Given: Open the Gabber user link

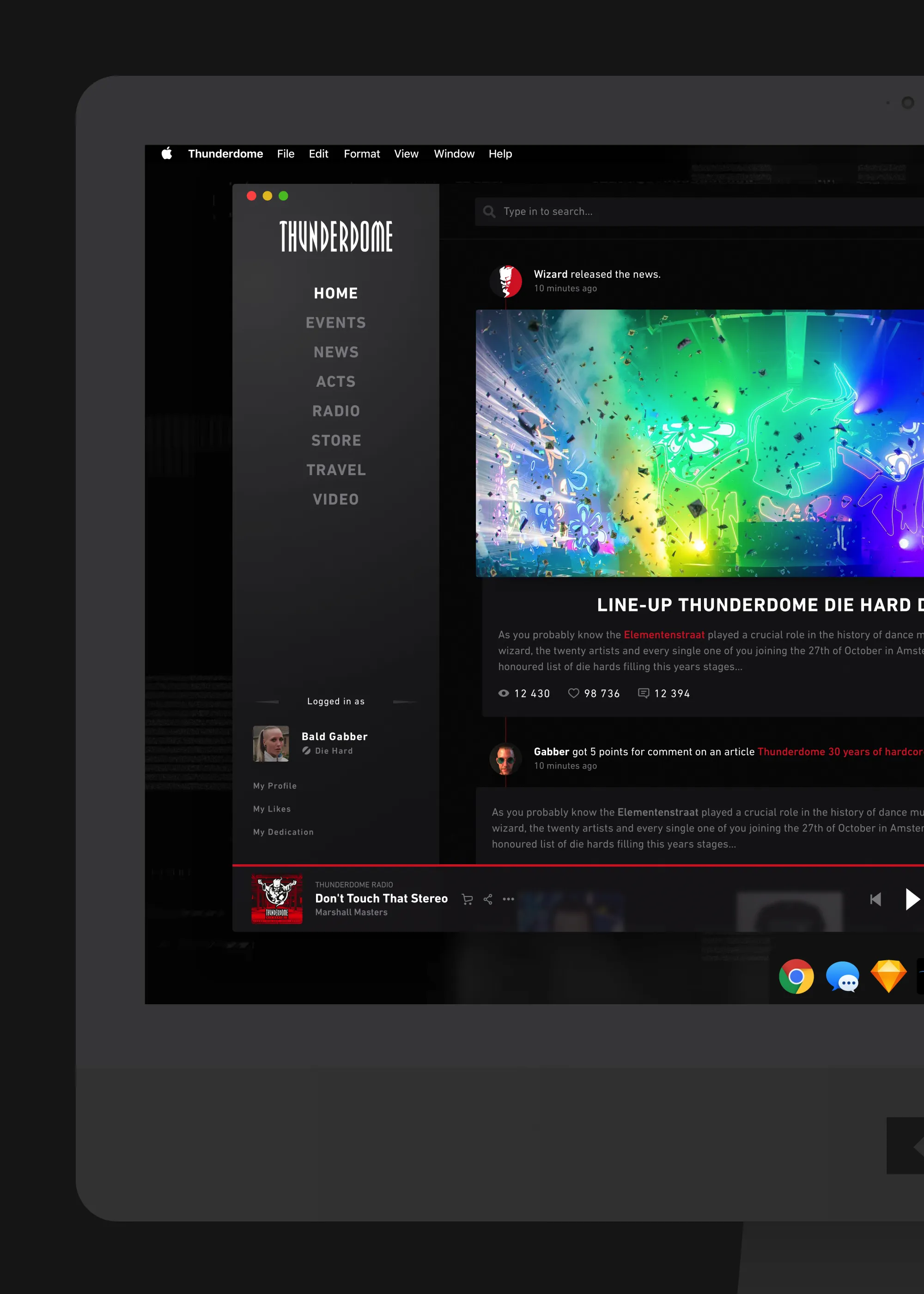Looking at the screenshot, I should (551, 752).
